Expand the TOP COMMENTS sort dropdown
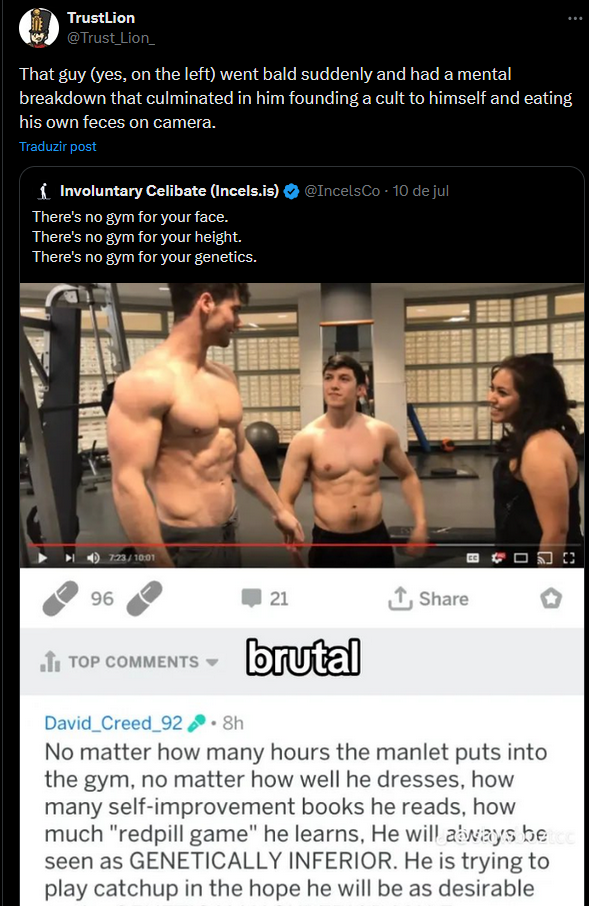Viewport: 589px width, 906px height. pos(129,662)
